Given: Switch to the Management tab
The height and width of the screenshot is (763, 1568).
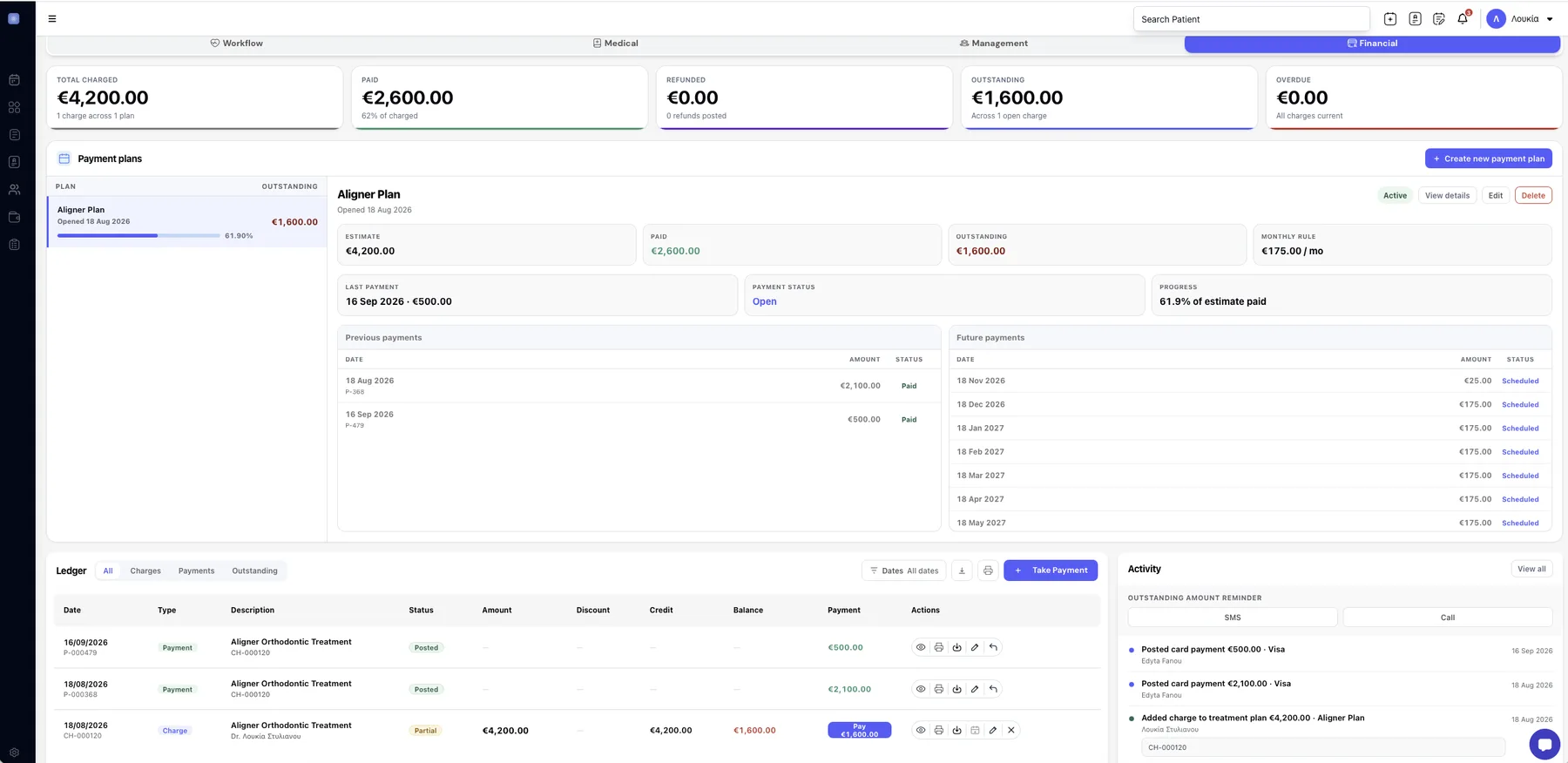Looking at the screenshot, I should pyautogui.click(x=994, y=43).
